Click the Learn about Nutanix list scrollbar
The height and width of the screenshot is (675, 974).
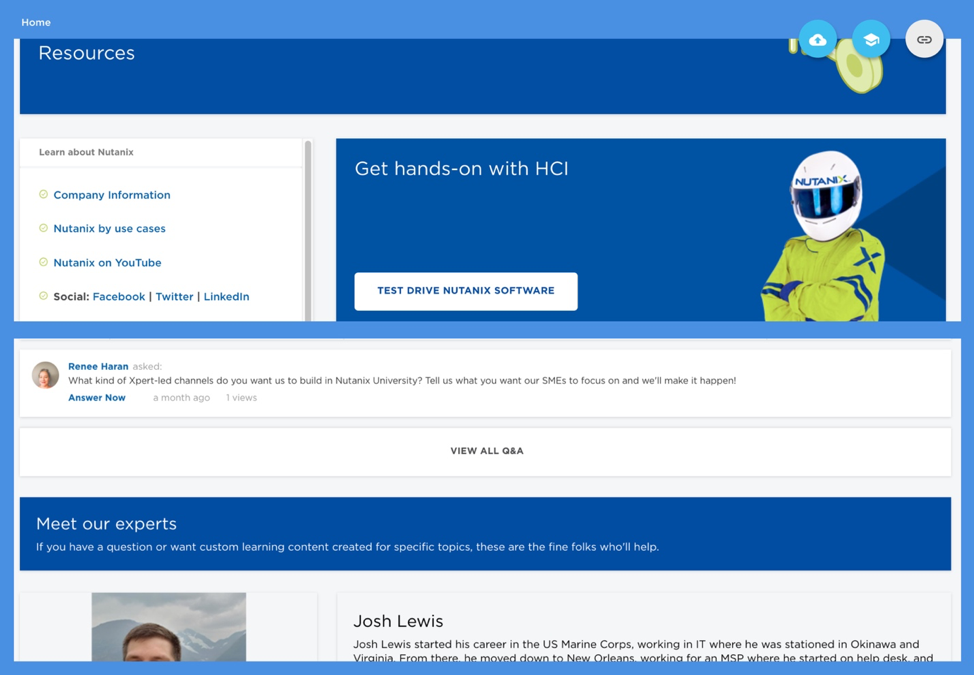(x=307, y=230)
